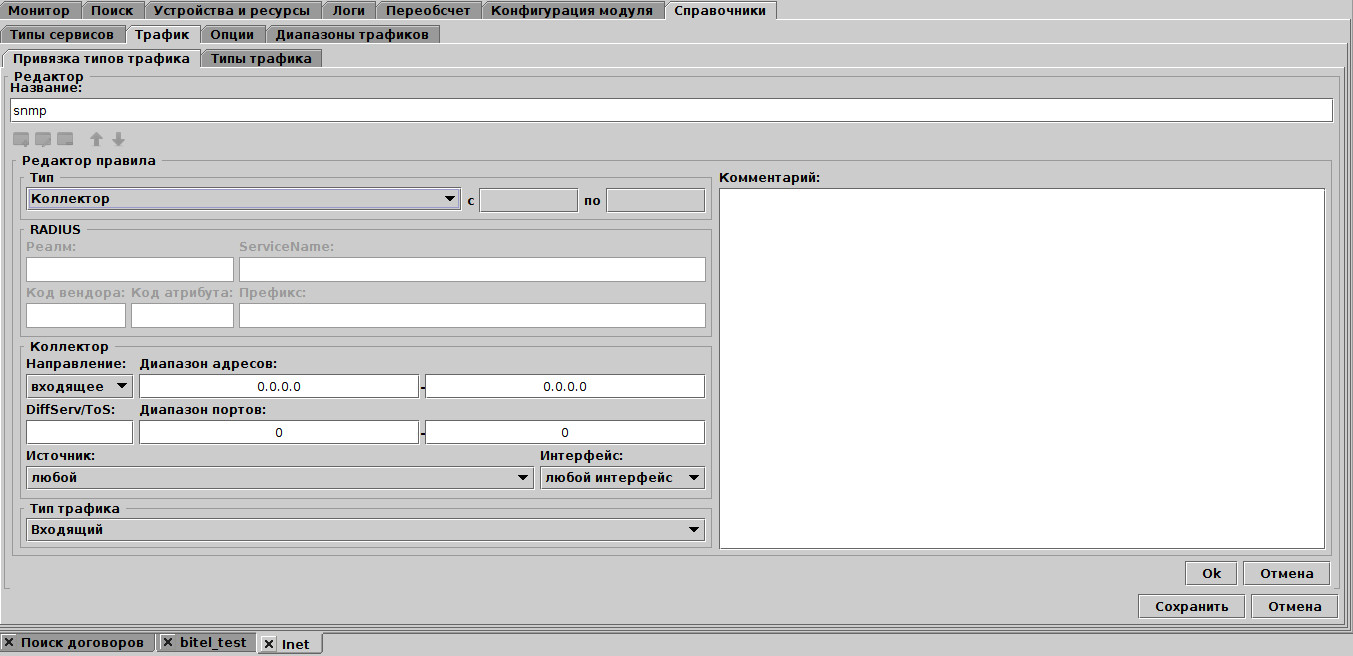Click the edit rule icon (second toolbar icon)
1353x656 pixels.
point(43,139)
